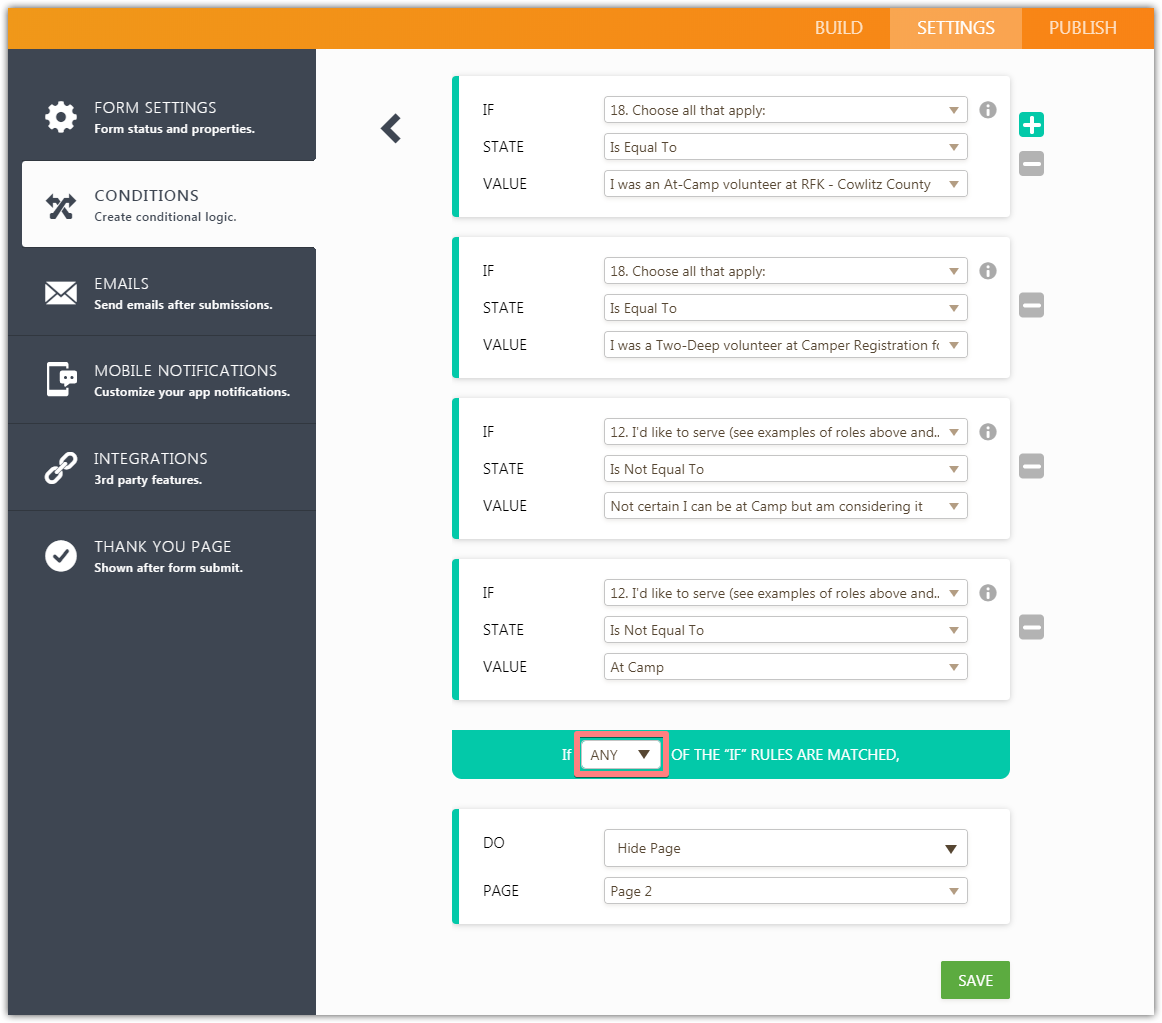Click the back arrow to return to conditions list
The height and width of the screenshot is (1023, 1162).
coord(390,128)
